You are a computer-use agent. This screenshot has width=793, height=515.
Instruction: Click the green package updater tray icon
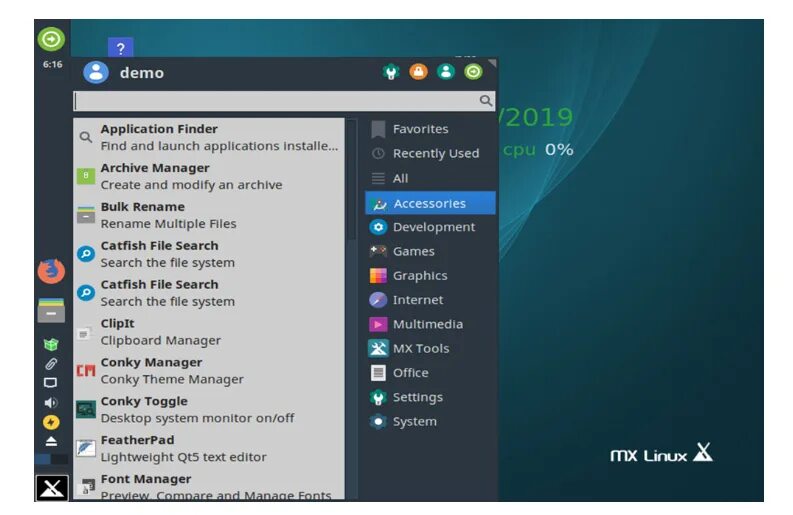51,345
